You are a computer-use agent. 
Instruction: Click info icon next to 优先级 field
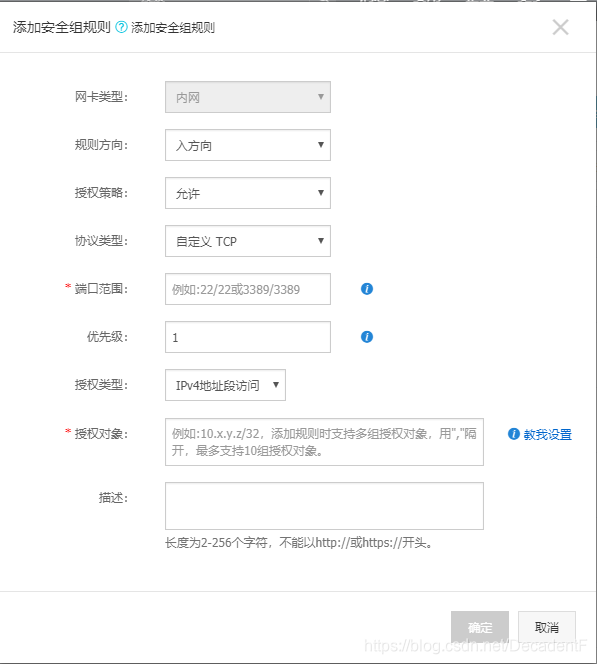(367, 337)
